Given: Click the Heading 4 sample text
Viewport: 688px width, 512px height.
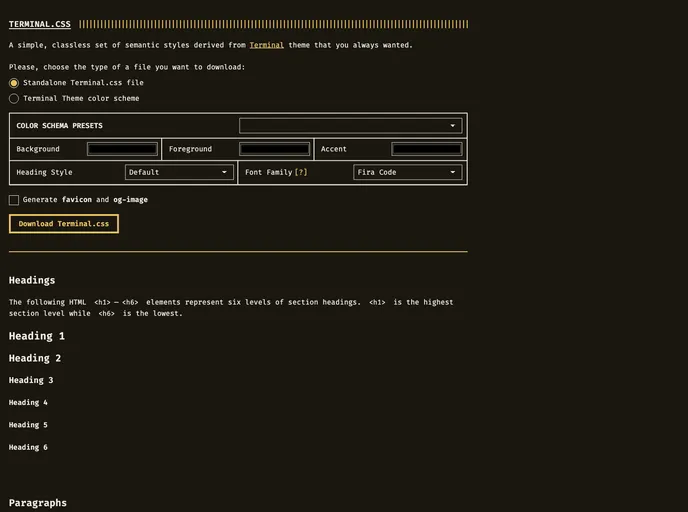Looking at the screenshot, I should (x=28, y=402).
